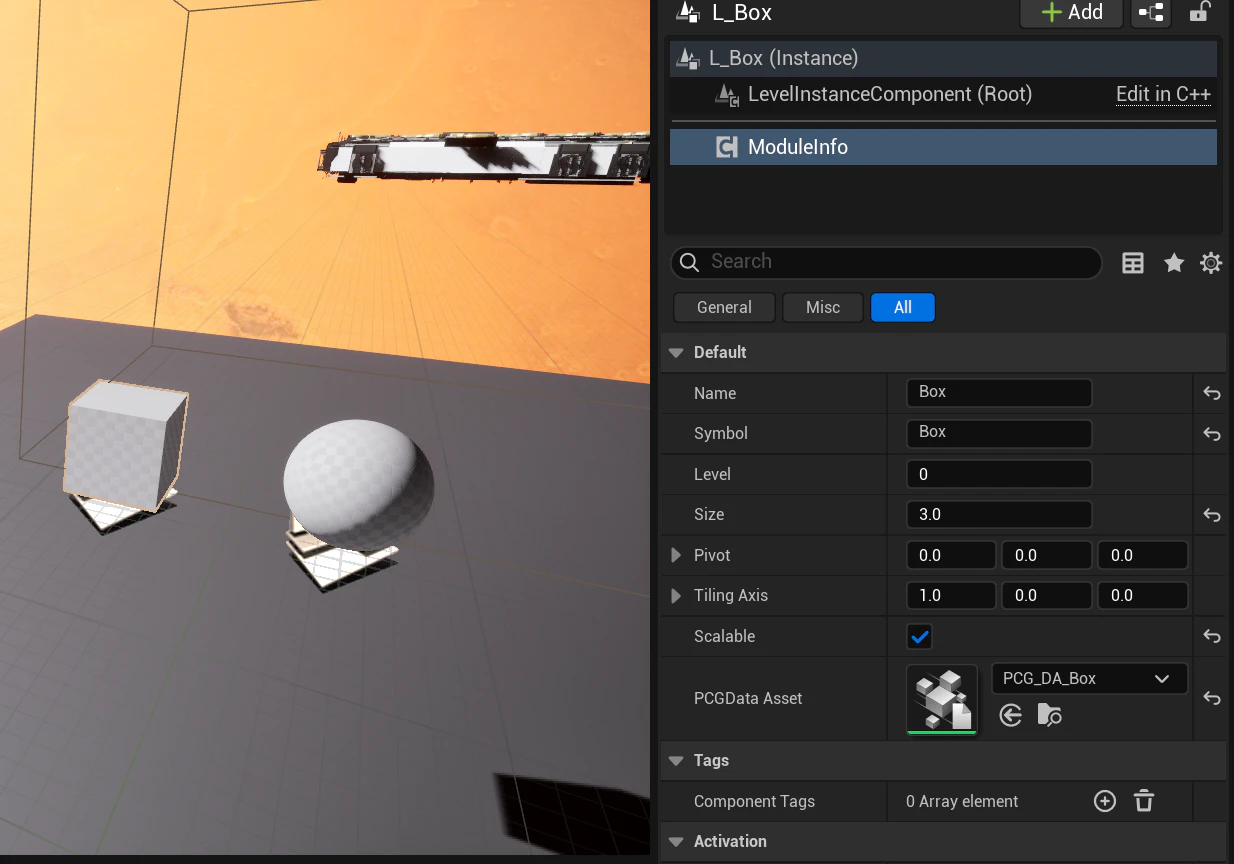
Task: Collapse the Default section
Action: tap(676, 352)
